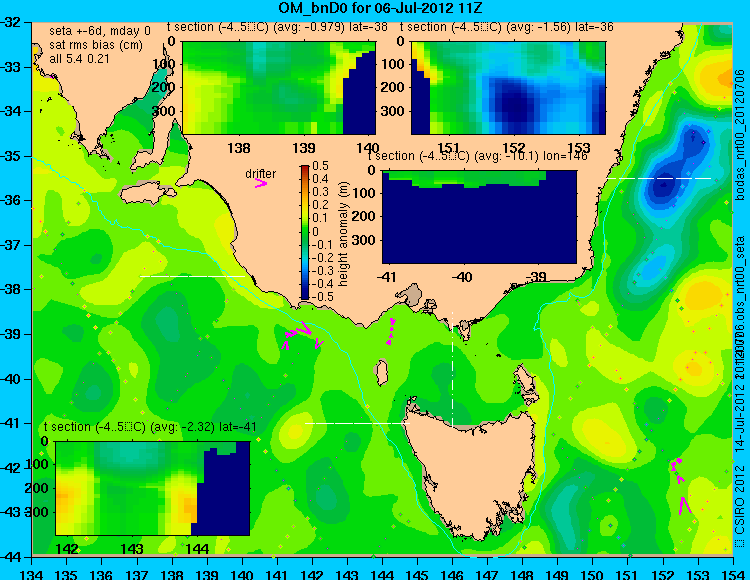Select the 'seta +-6d, mday 0' annotation
The height and width of the screenshot is (580, 750).
pyautogui.click(x=99, y=31)
